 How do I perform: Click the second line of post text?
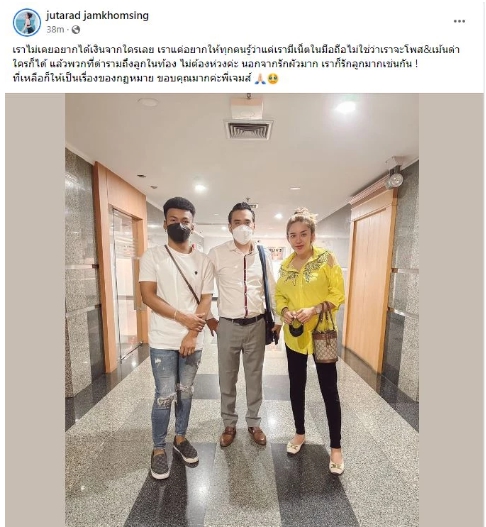[215, 64]
